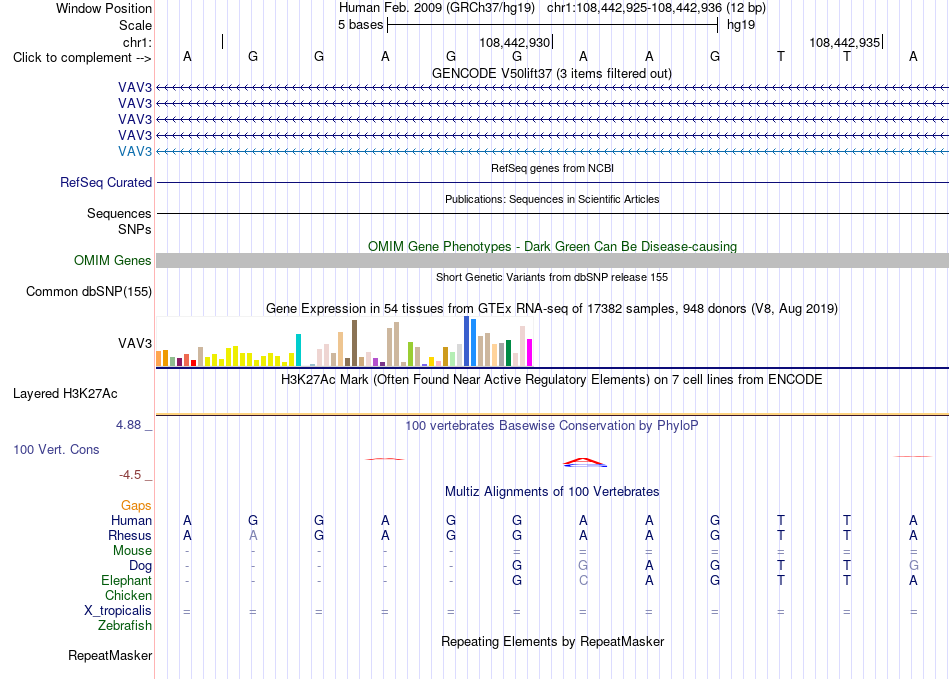Click the cyan bar in the GTEx chart
Image resolution: width=950 pixels, height=679 pixels.
(298, 350)
